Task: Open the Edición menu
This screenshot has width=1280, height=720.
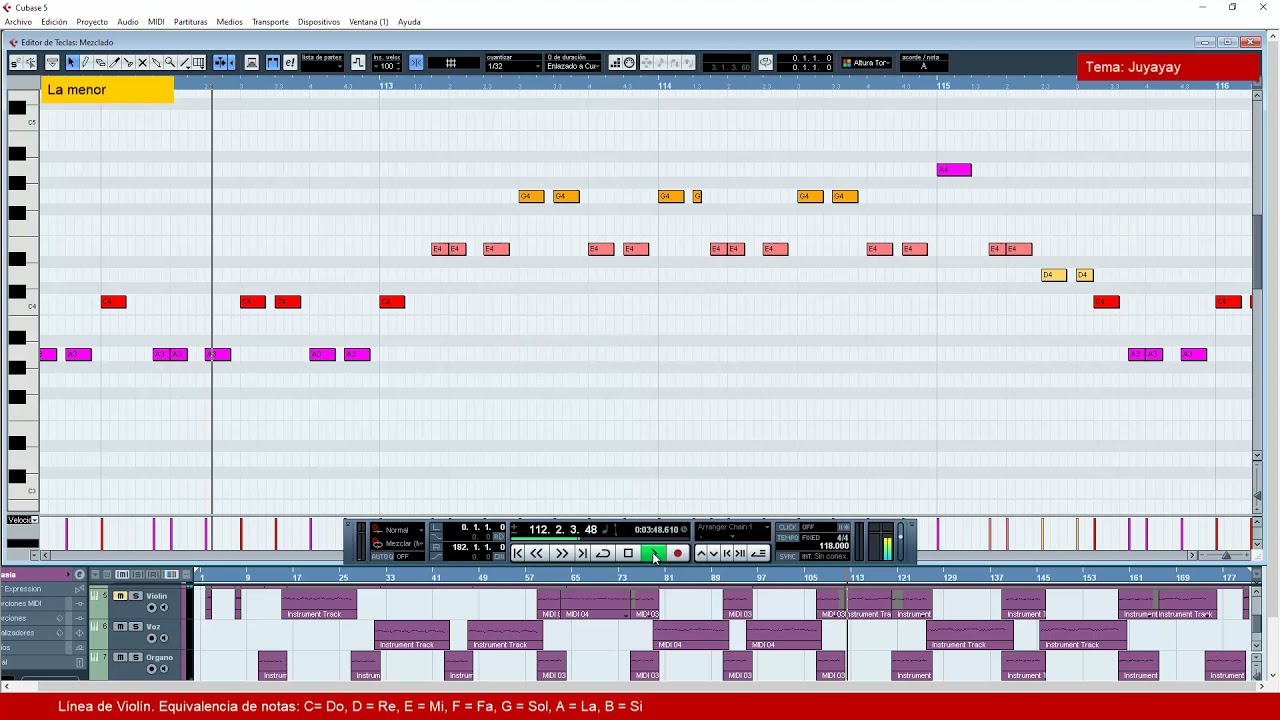Action: tap(54, 22)
